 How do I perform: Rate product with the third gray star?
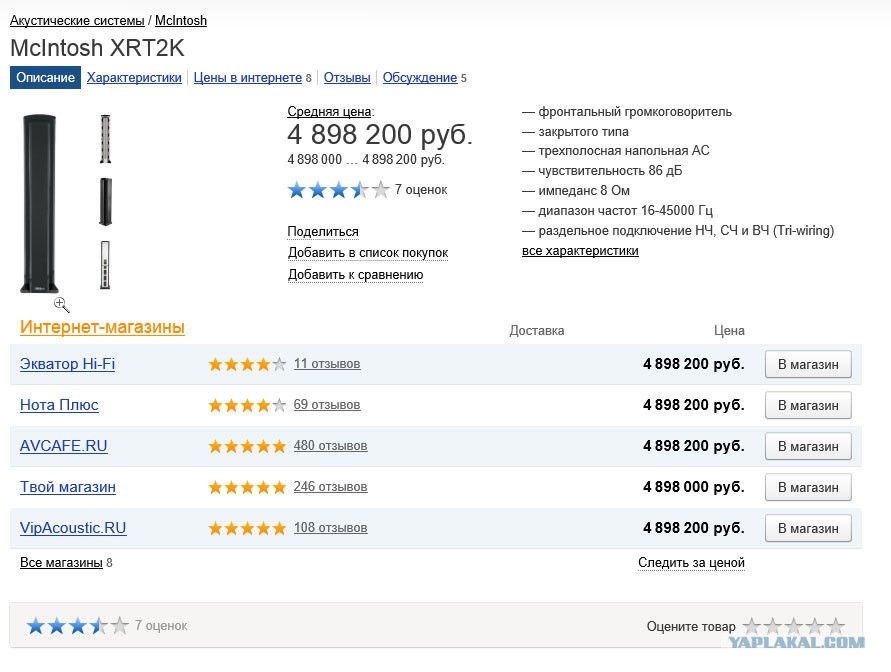(794, 627)
